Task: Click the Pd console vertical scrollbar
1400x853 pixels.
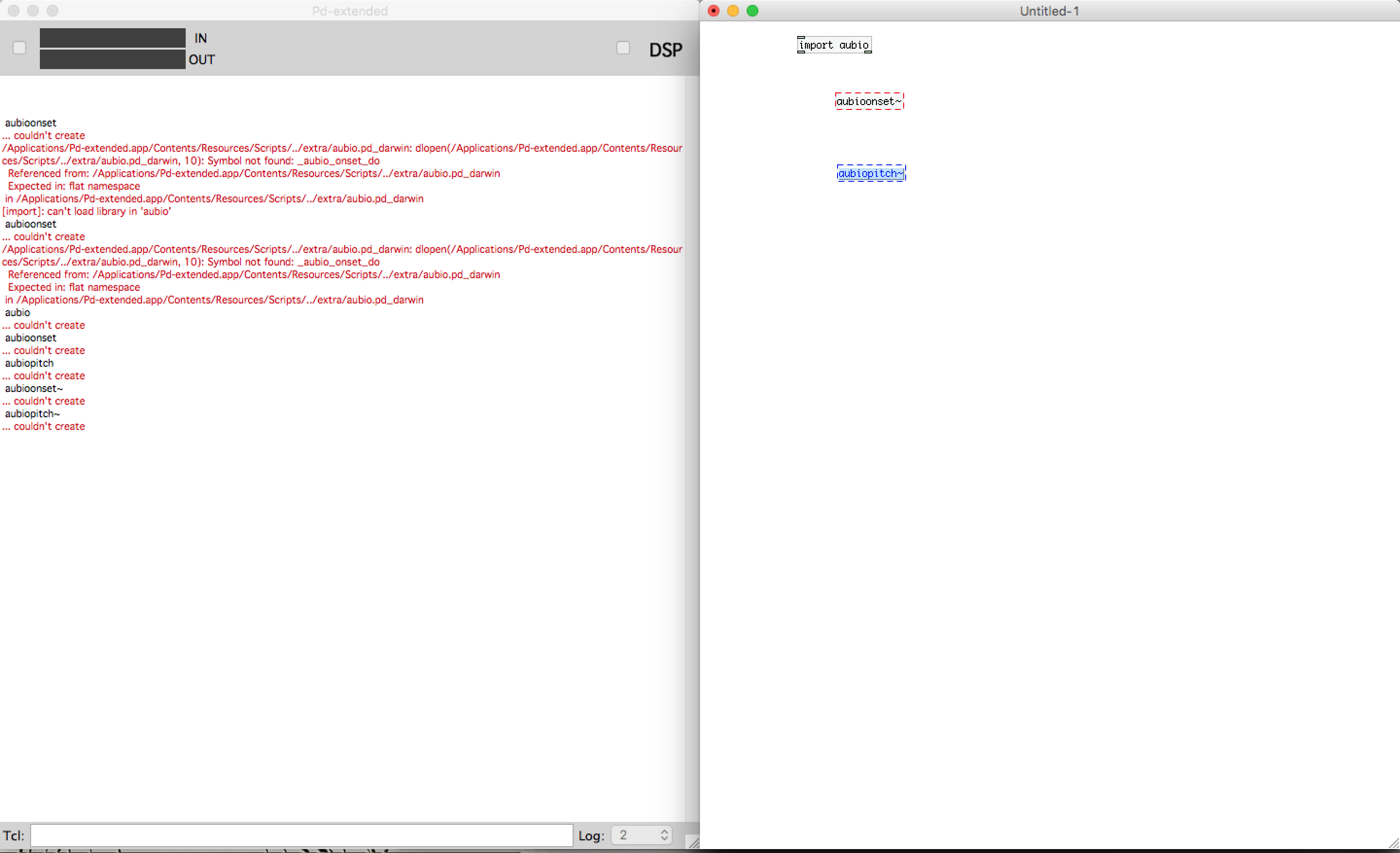Action: click(692, 449)
